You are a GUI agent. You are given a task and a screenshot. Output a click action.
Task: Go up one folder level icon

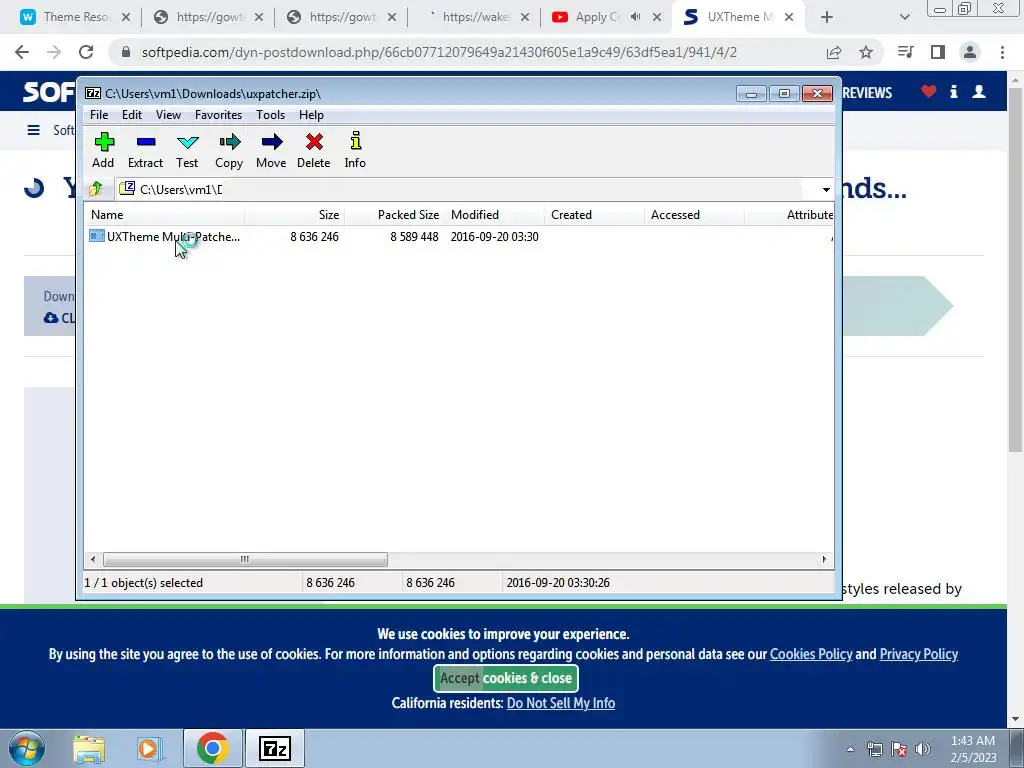coord(96,189)
